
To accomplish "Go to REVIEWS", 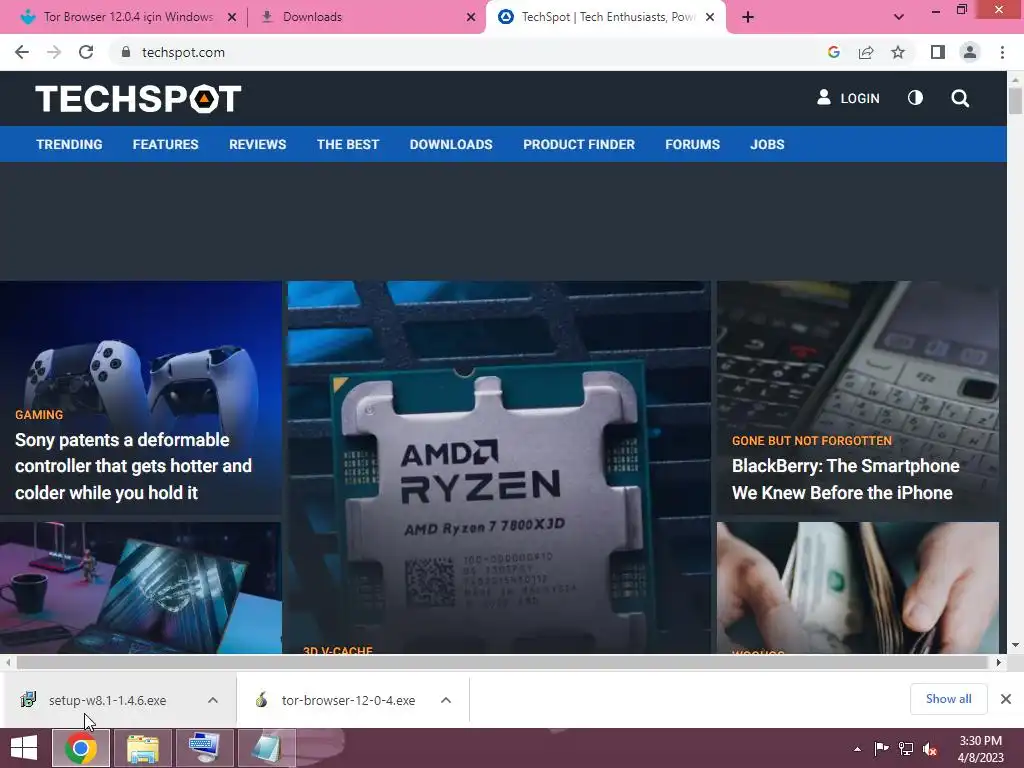I will 257,144.
